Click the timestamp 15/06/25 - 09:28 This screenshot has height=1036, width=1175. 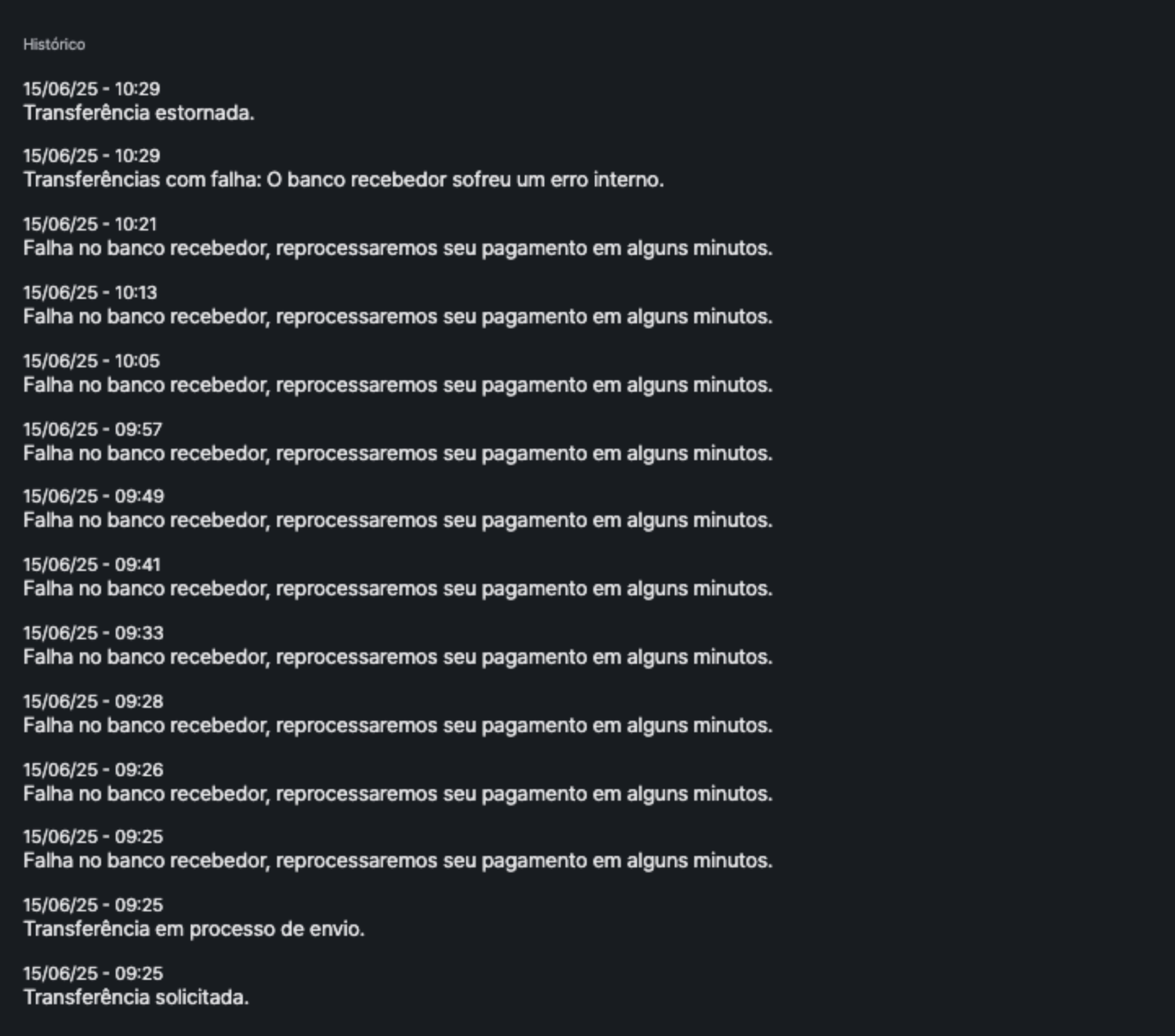click(93, 701)
